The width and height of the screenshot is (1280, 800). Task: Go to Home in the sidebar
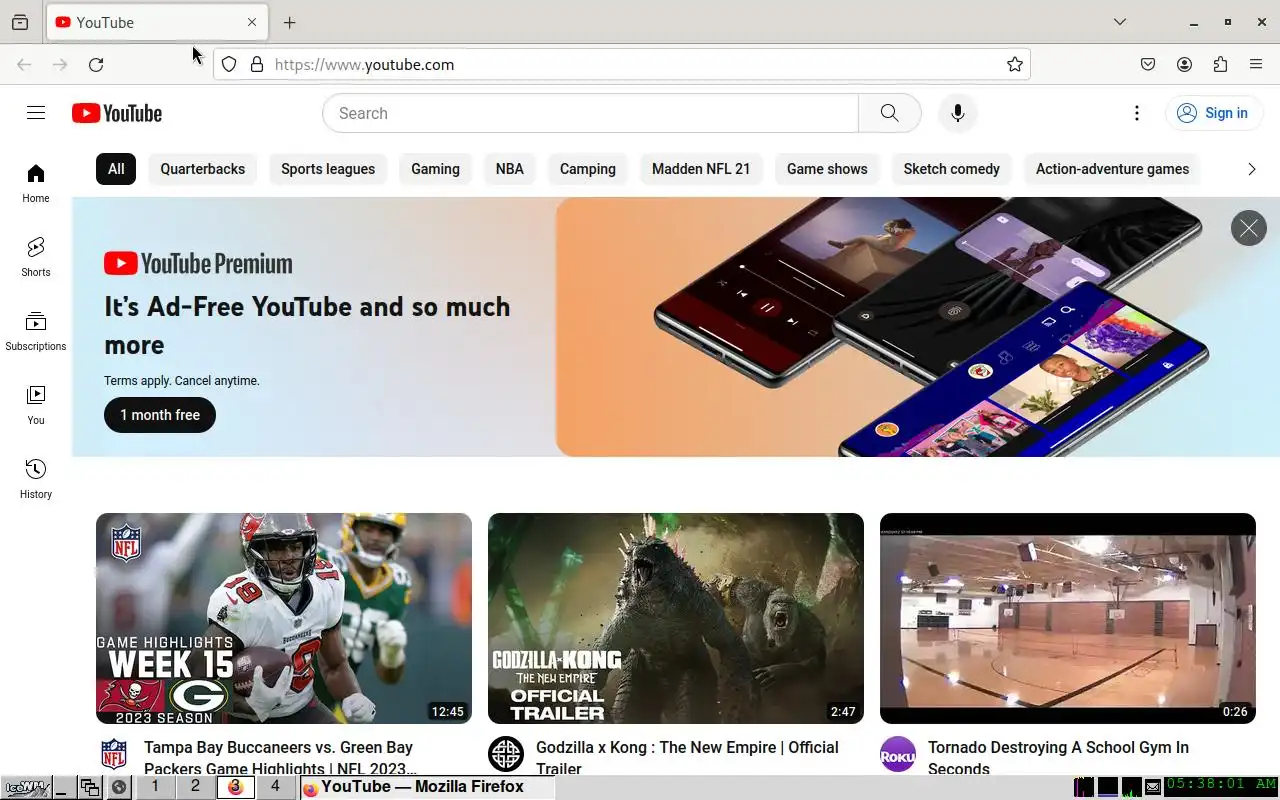point(36,183)
